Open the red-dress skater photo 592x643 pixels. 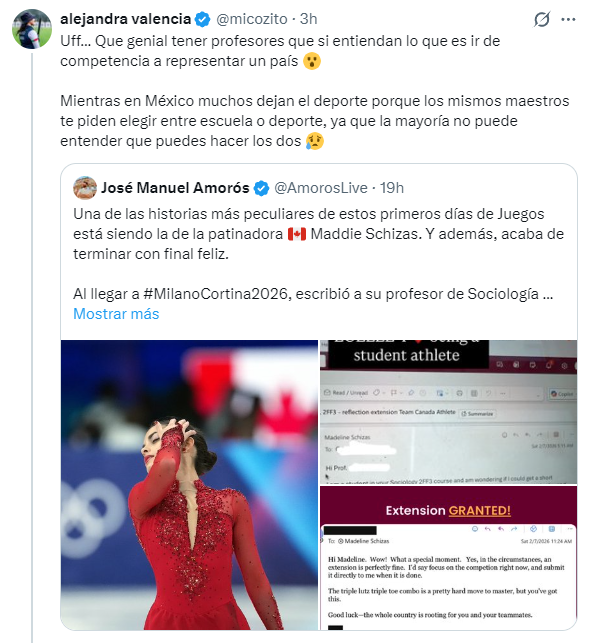coord(189,485)
